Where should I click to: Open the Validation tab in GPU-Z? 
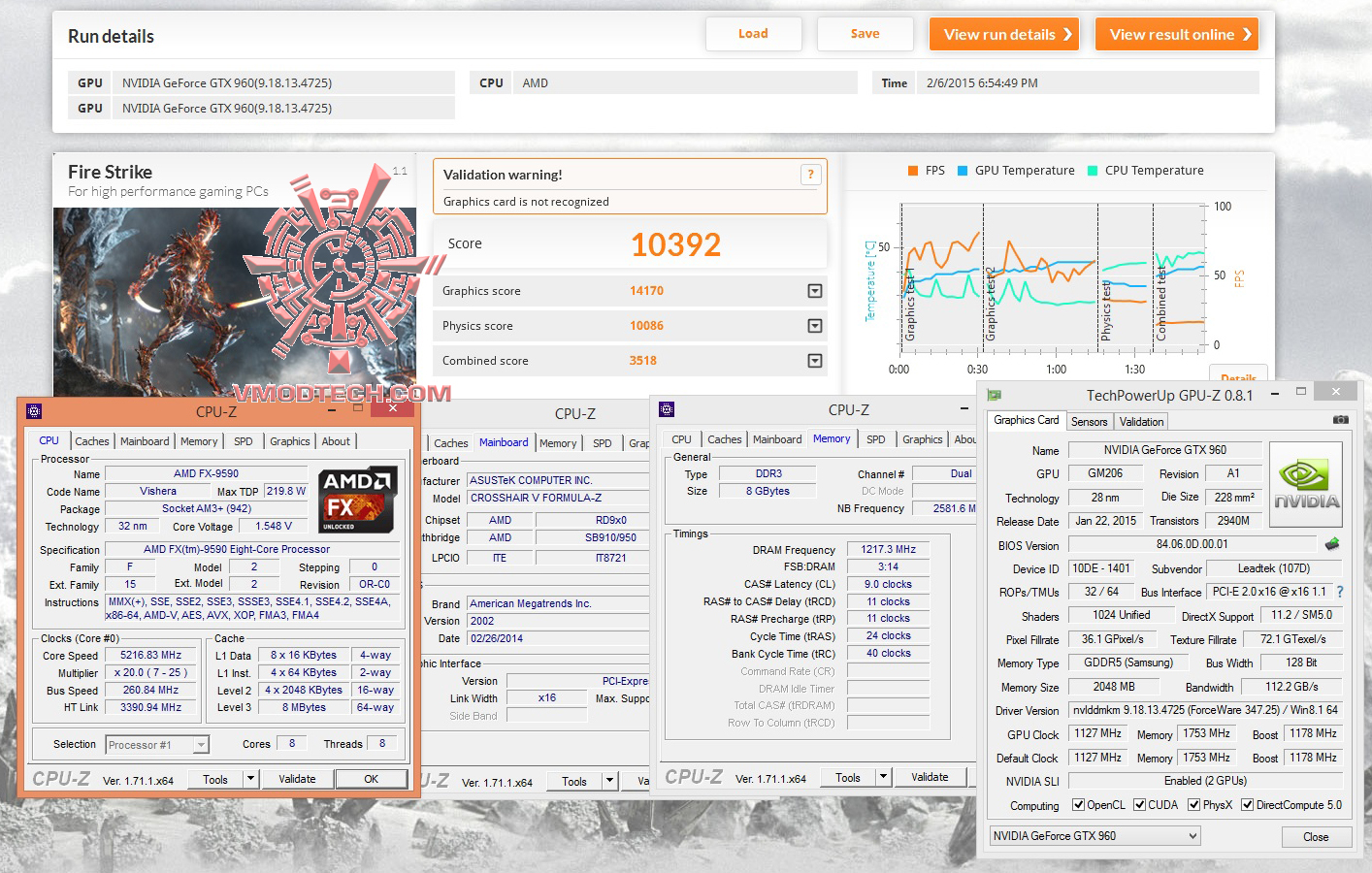1141,422
